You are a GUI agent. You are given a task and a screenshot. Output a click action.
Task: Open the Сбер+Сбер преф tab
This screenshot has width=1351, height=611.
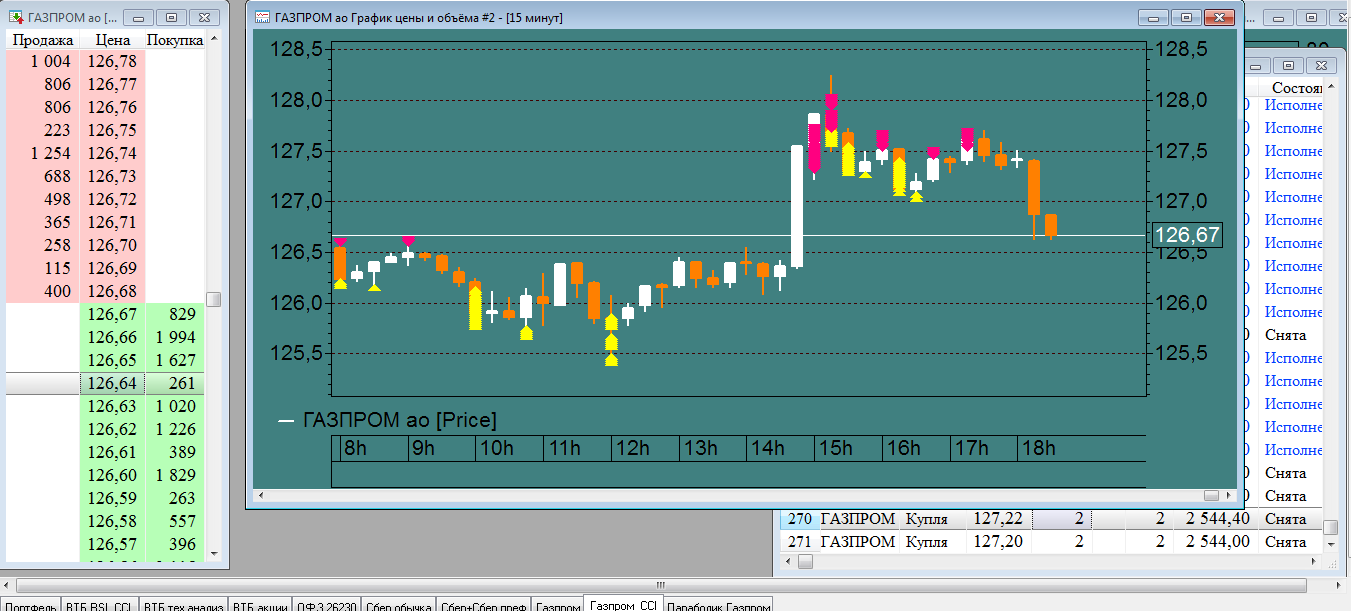pyautogui.click(x=484, y=605)
